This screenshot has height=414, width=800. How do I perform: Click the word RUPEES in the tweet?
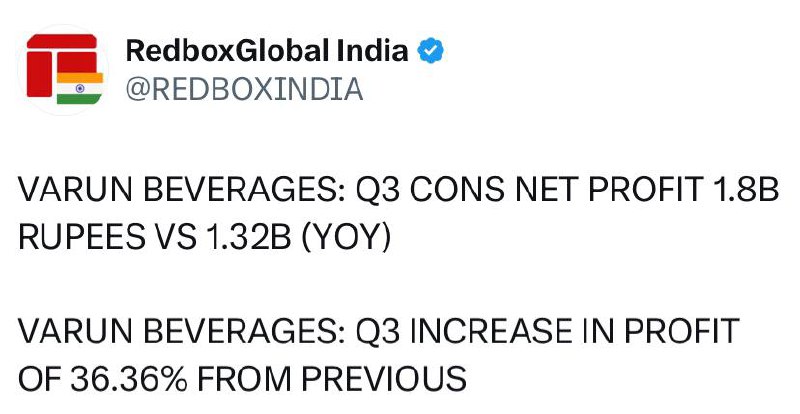tap(82, 238)
